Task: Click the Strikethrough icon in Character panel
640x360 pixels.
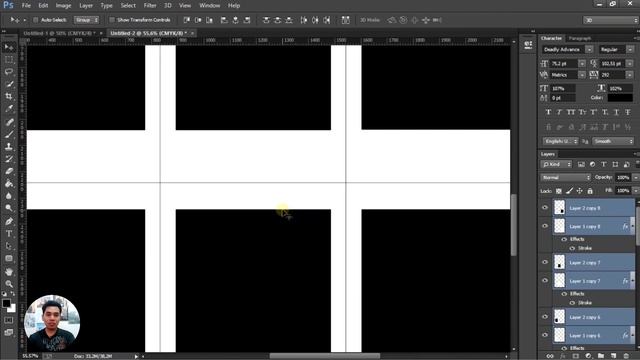Action: click(628, 112)
